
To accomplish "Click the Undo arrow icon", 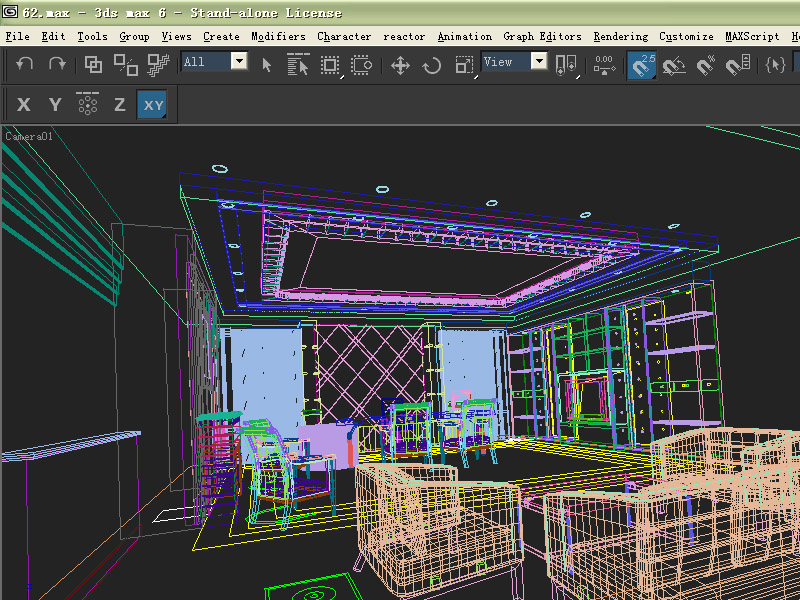I will pos(25,64).
